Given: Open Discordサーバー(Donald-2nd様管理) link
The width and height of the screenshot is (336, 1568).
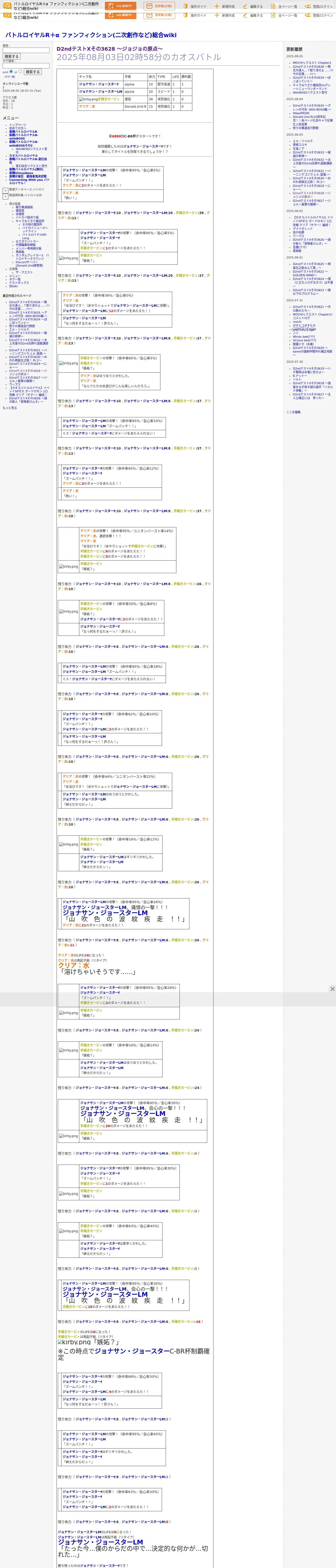Looking at the screenshot, I should click(29, 264).
